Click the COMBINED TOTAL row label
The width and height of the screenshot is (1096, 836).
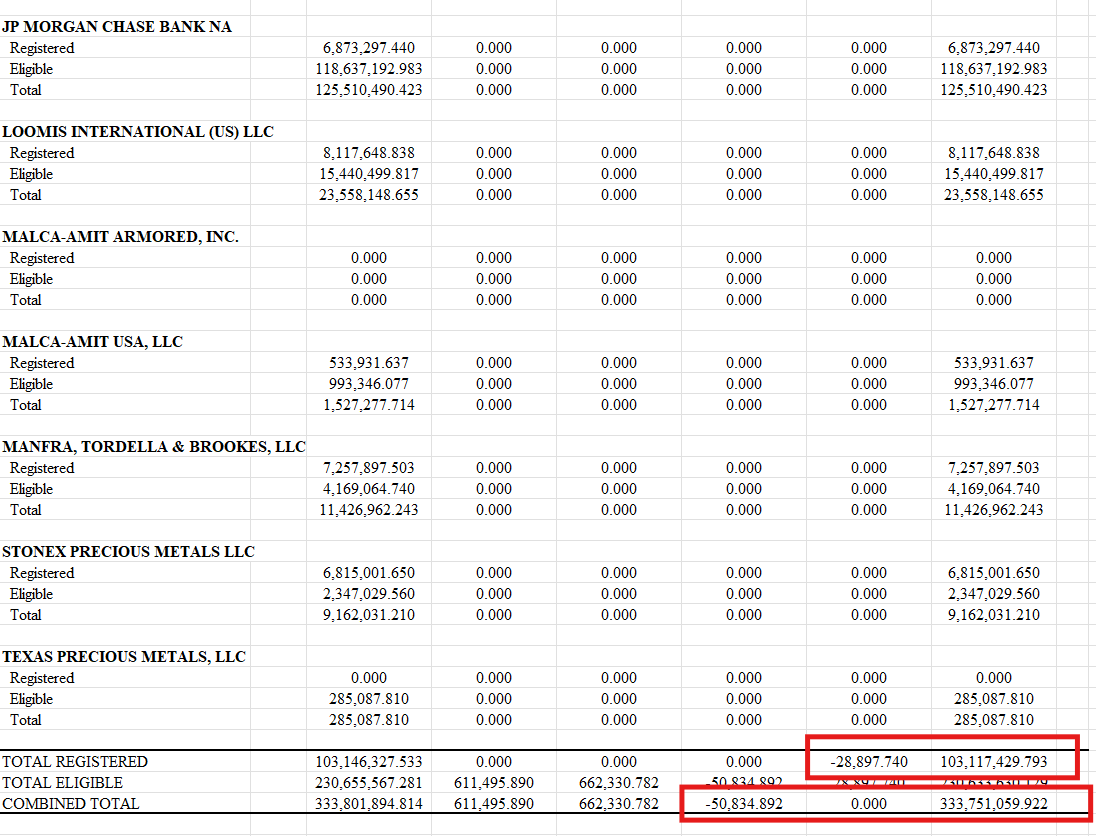71,803
